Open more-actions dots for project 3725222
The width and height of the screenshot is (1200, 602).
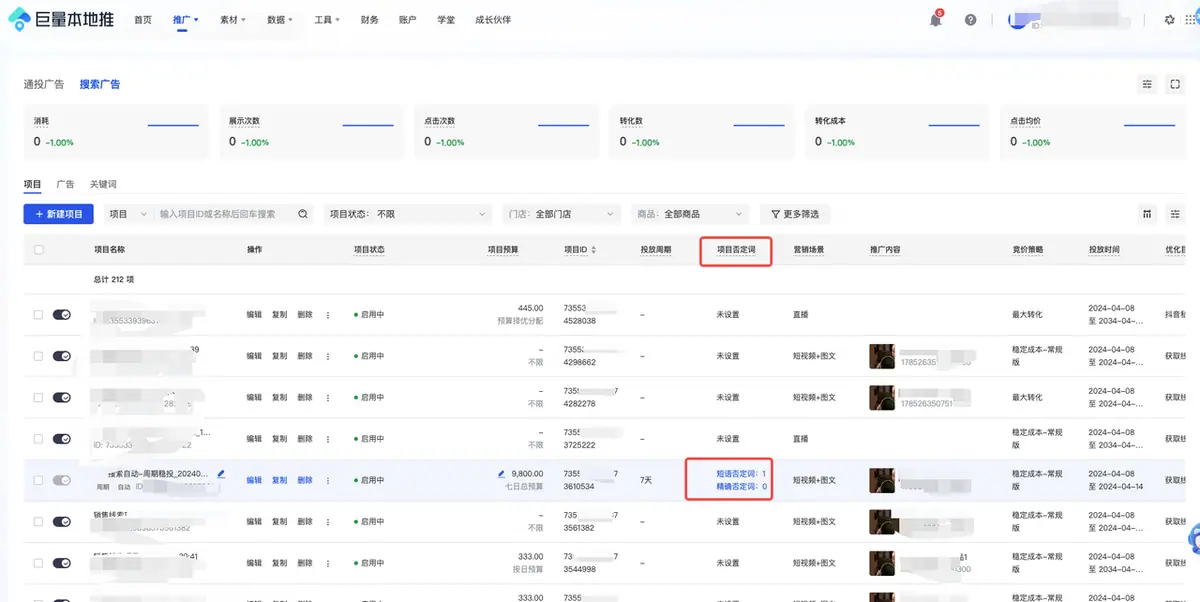coord(327,439)
